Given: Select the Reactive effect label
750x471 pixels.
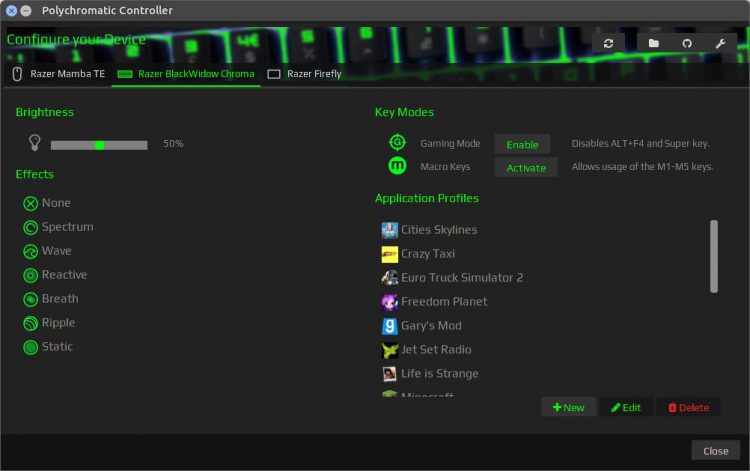Looking at the screenshot, I should [65, 275].
